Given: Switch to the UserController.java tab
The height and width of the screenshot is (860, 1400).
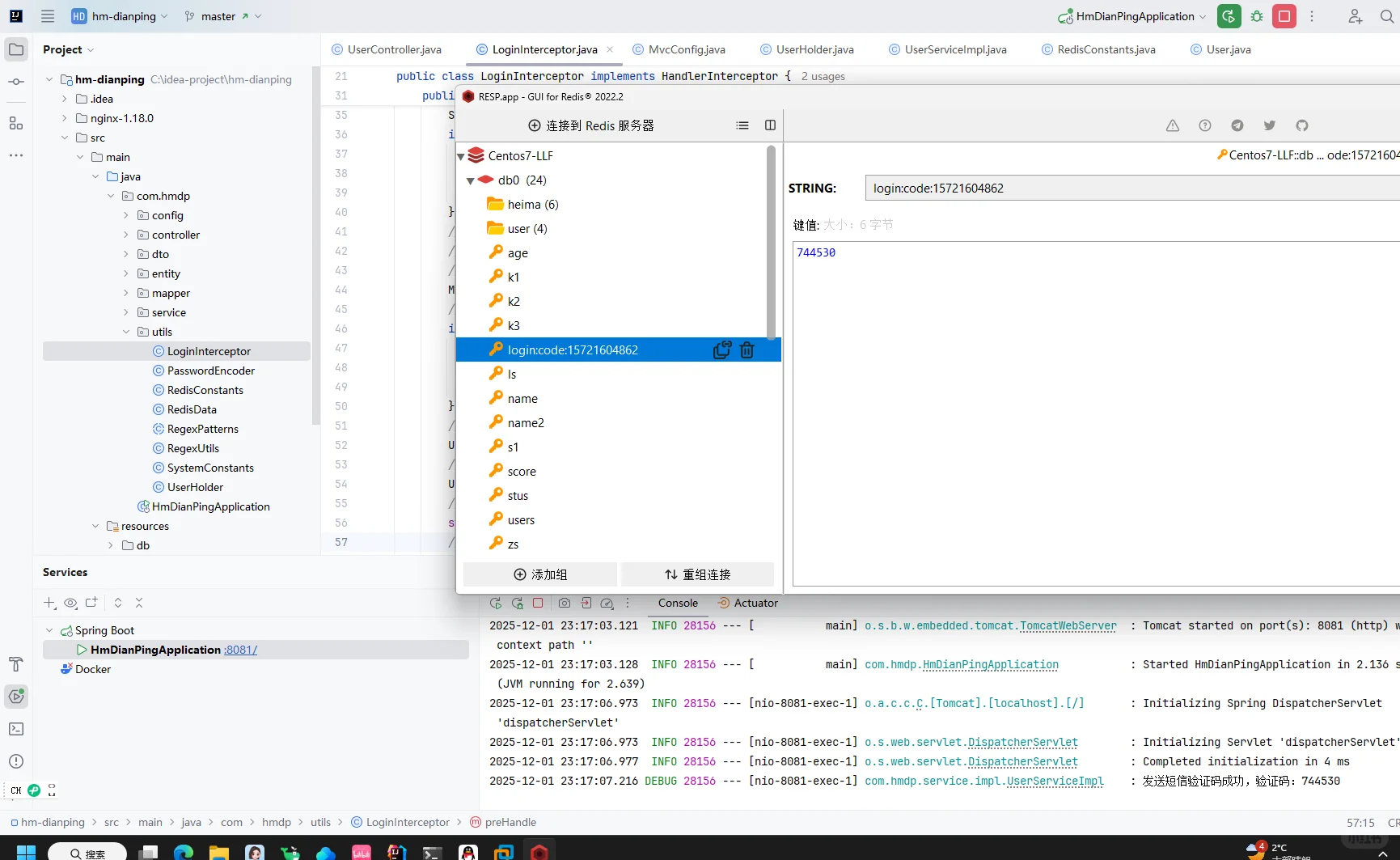Looking at the screenshot, I should pos(387,49).
